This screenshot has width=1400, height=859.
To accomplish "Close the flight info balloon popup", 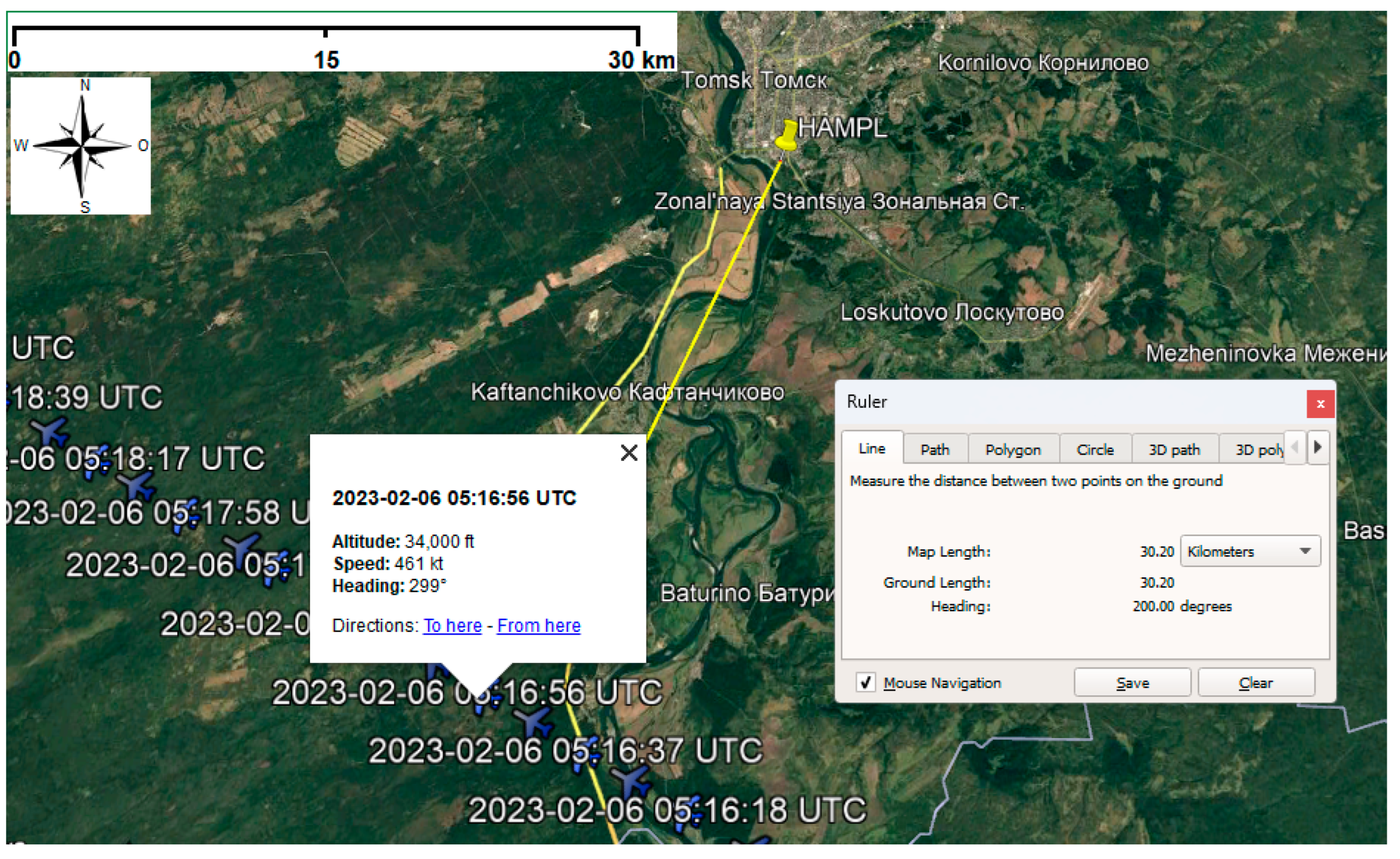I will [x=629, y=453].
